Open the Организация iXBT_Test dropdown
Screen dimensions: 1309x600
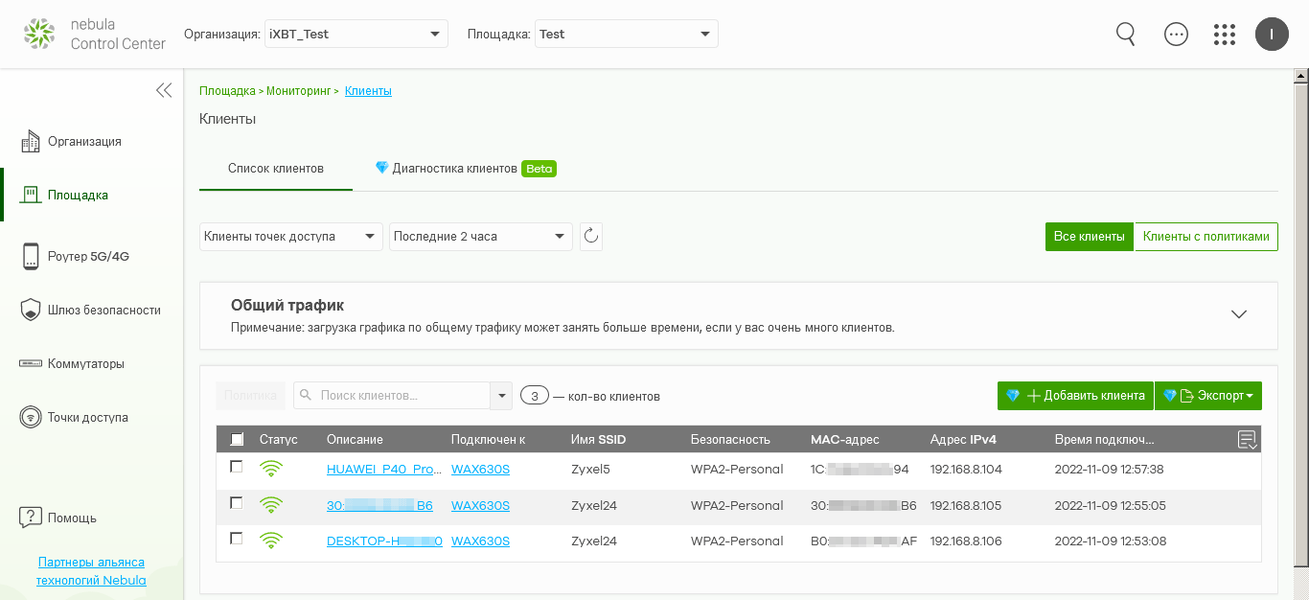click(355, 34)
